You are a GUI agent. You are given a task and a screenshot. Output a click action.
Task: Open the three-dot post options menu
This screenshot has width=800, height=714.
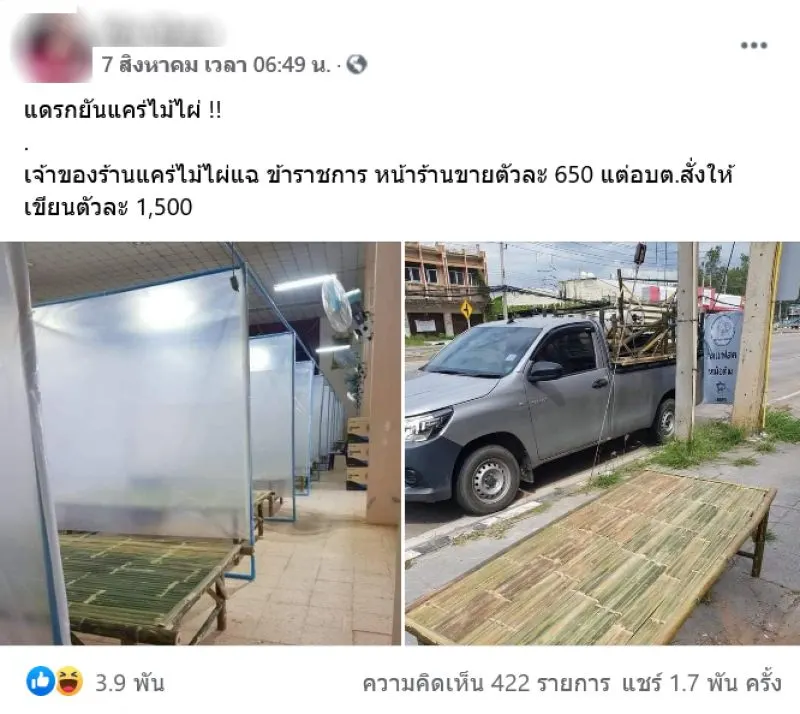(754, 45)
